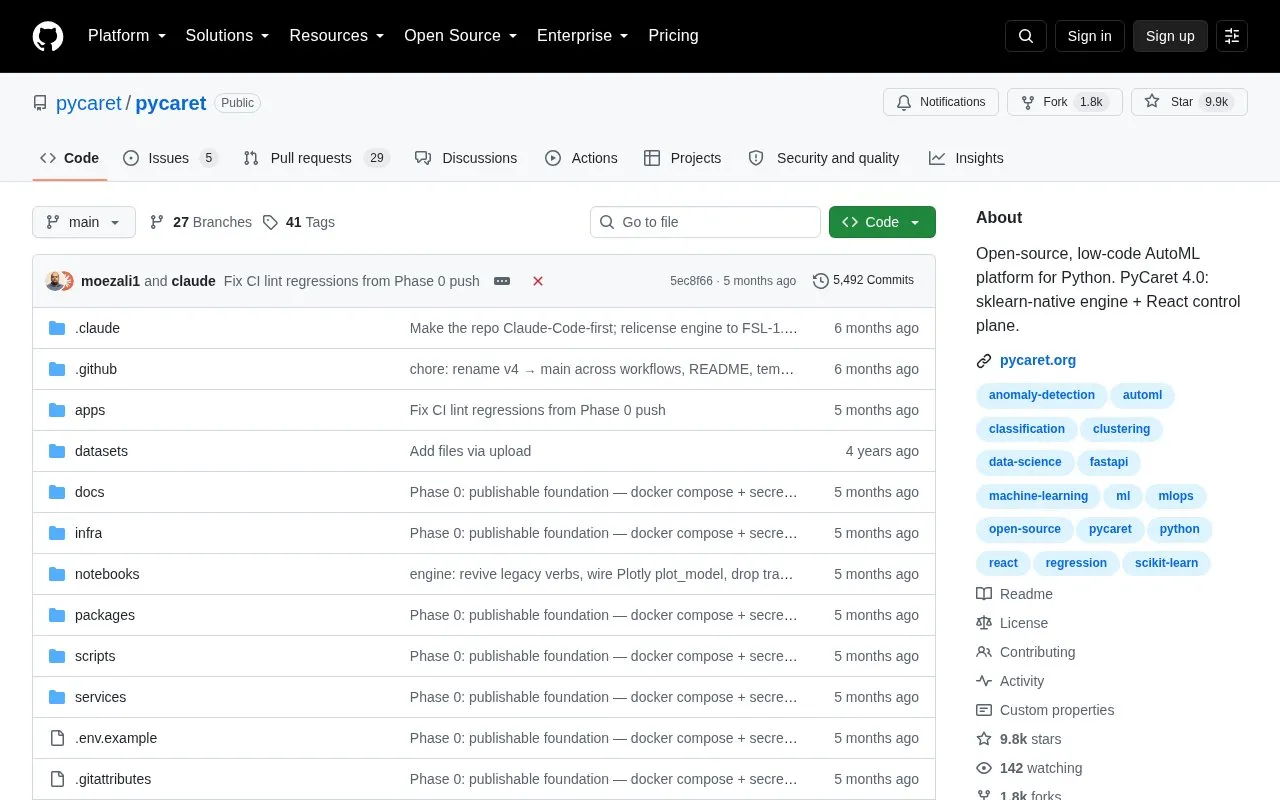The image size is (1280, 800).
Task: Click moezali1 avatar in latest commit
Action: point(55,281)
